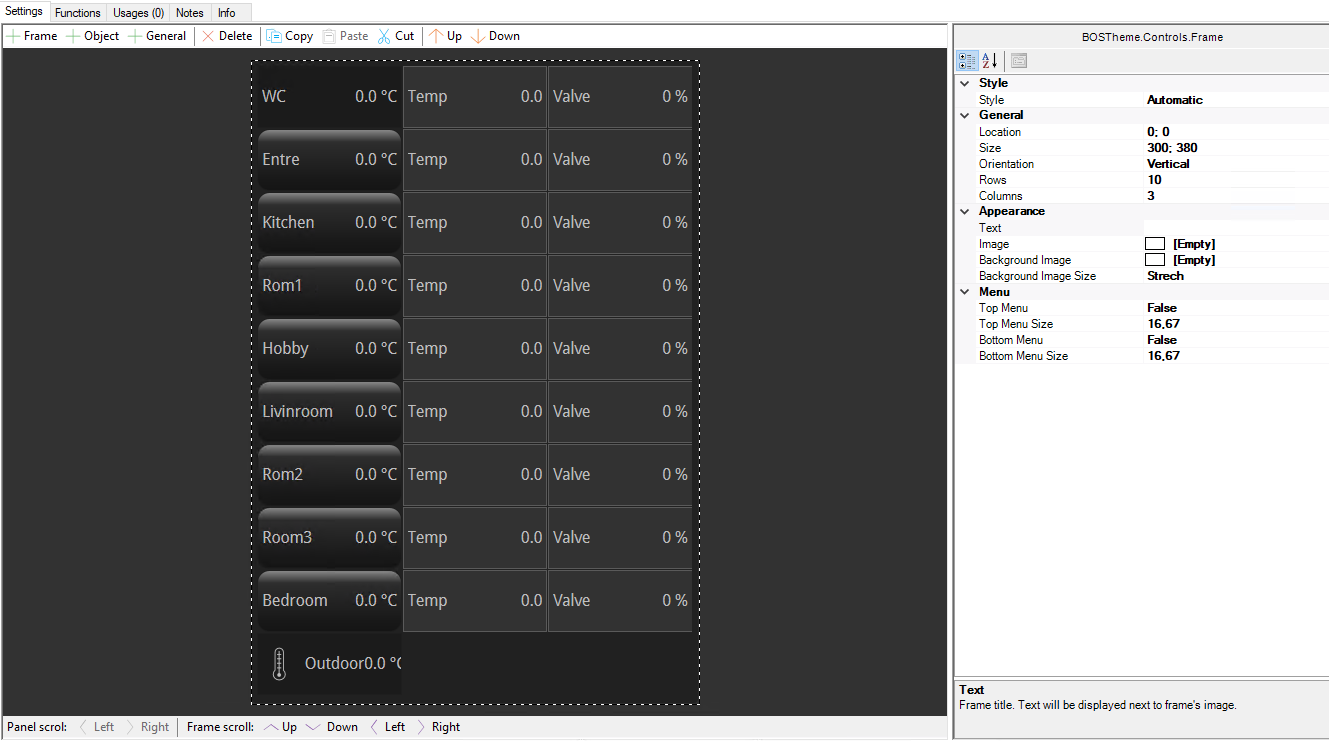Screen dimensions: 1329x741
Task: Collapse the Menu property category
Action: click(x=965, y=292)
